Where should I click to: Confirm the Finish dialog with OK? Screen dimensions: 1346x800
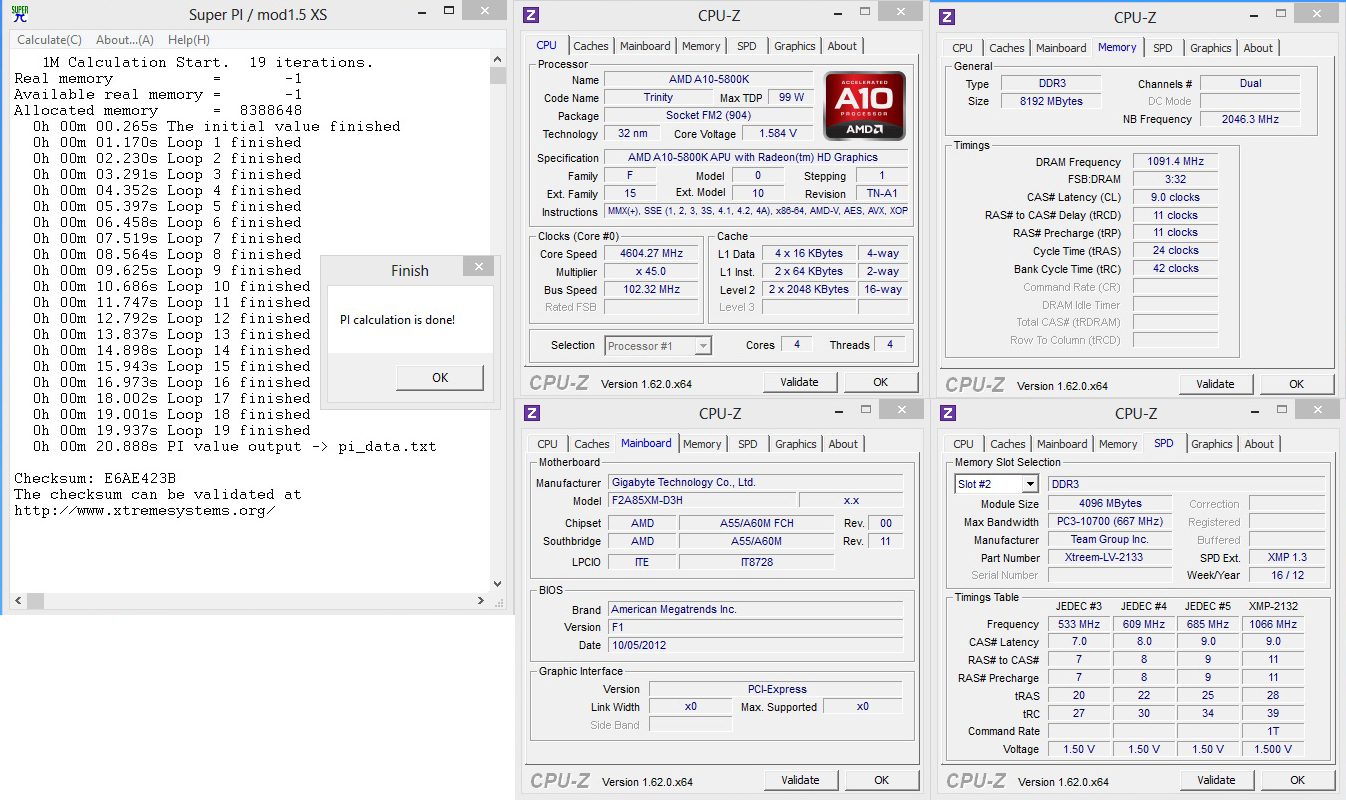[x=440, y=377]
